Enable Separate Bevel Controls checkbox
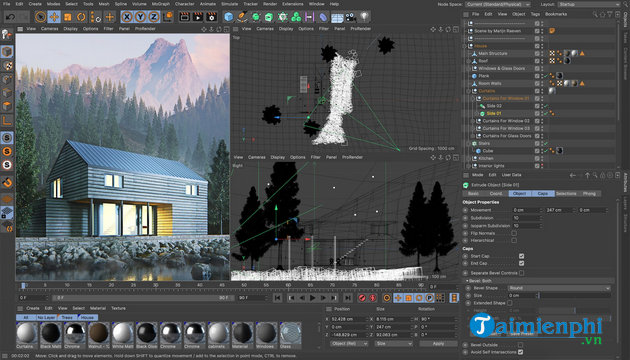The height and width of the screenshot is (360, 630). (522, 273)
